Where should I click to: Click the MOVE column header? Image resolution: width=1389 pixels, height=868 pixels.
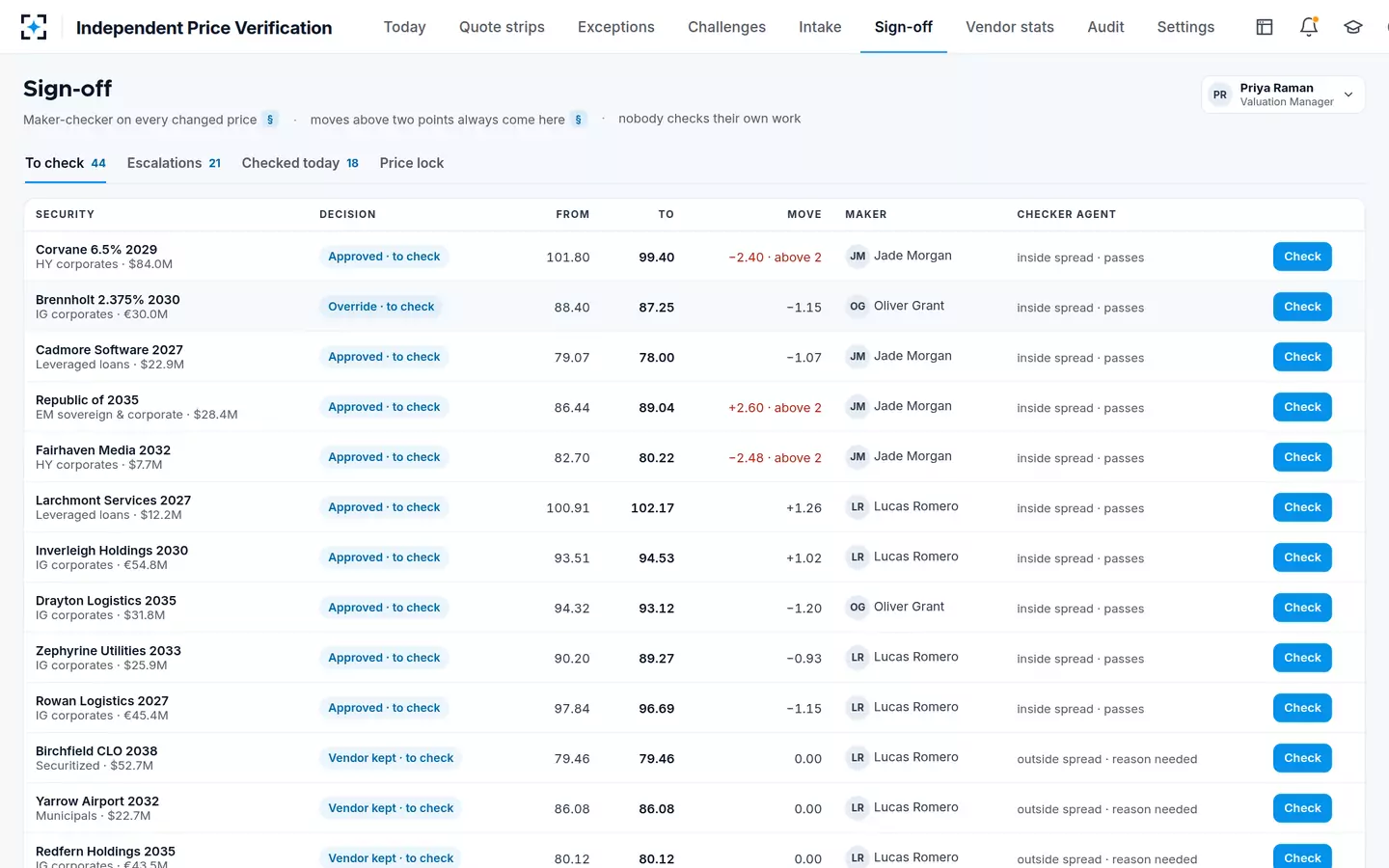(x=804, y=214)
